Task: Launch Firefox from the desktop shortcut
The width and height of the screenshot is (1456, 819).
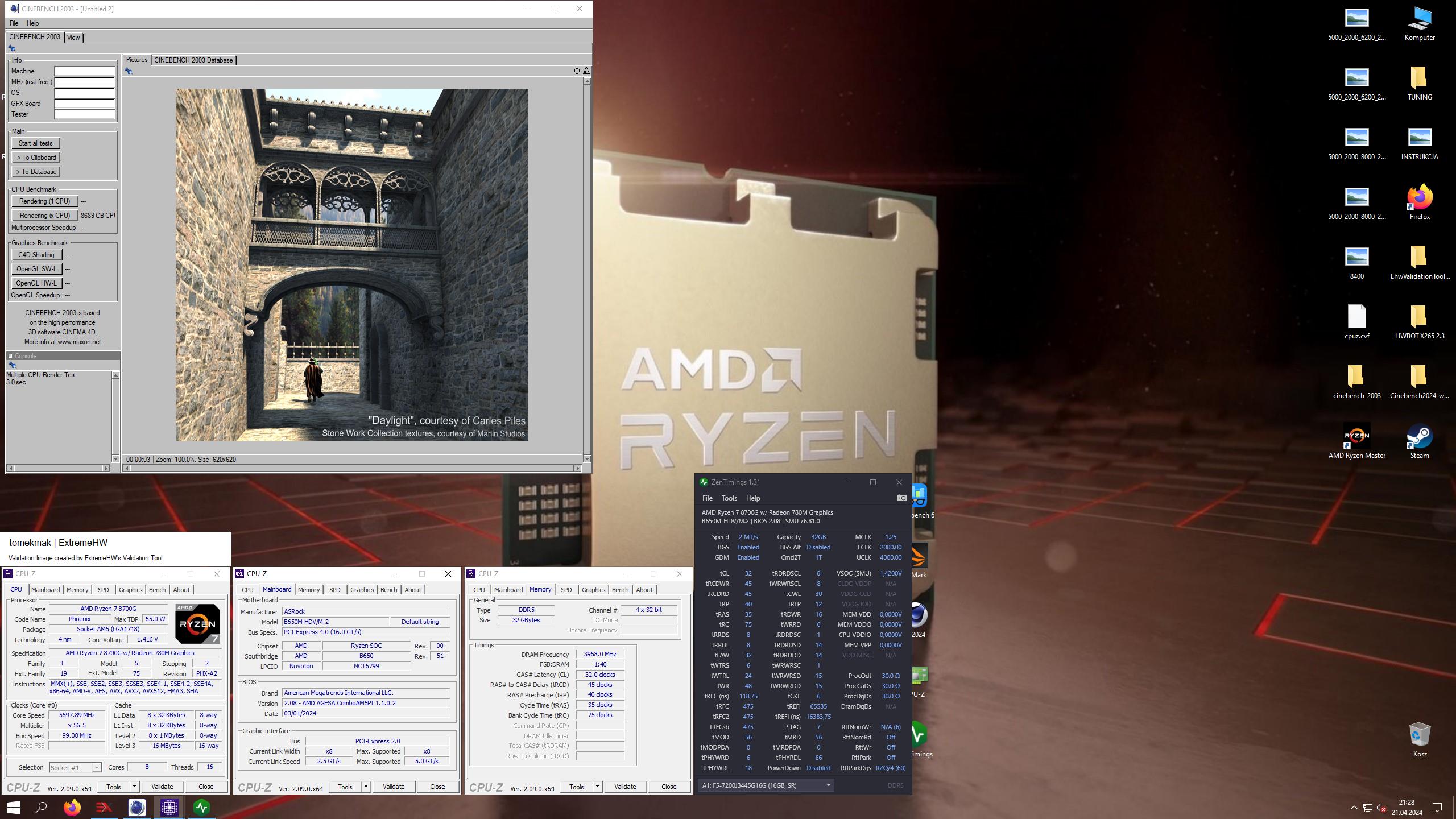Action: click(x=1420, y=203)
